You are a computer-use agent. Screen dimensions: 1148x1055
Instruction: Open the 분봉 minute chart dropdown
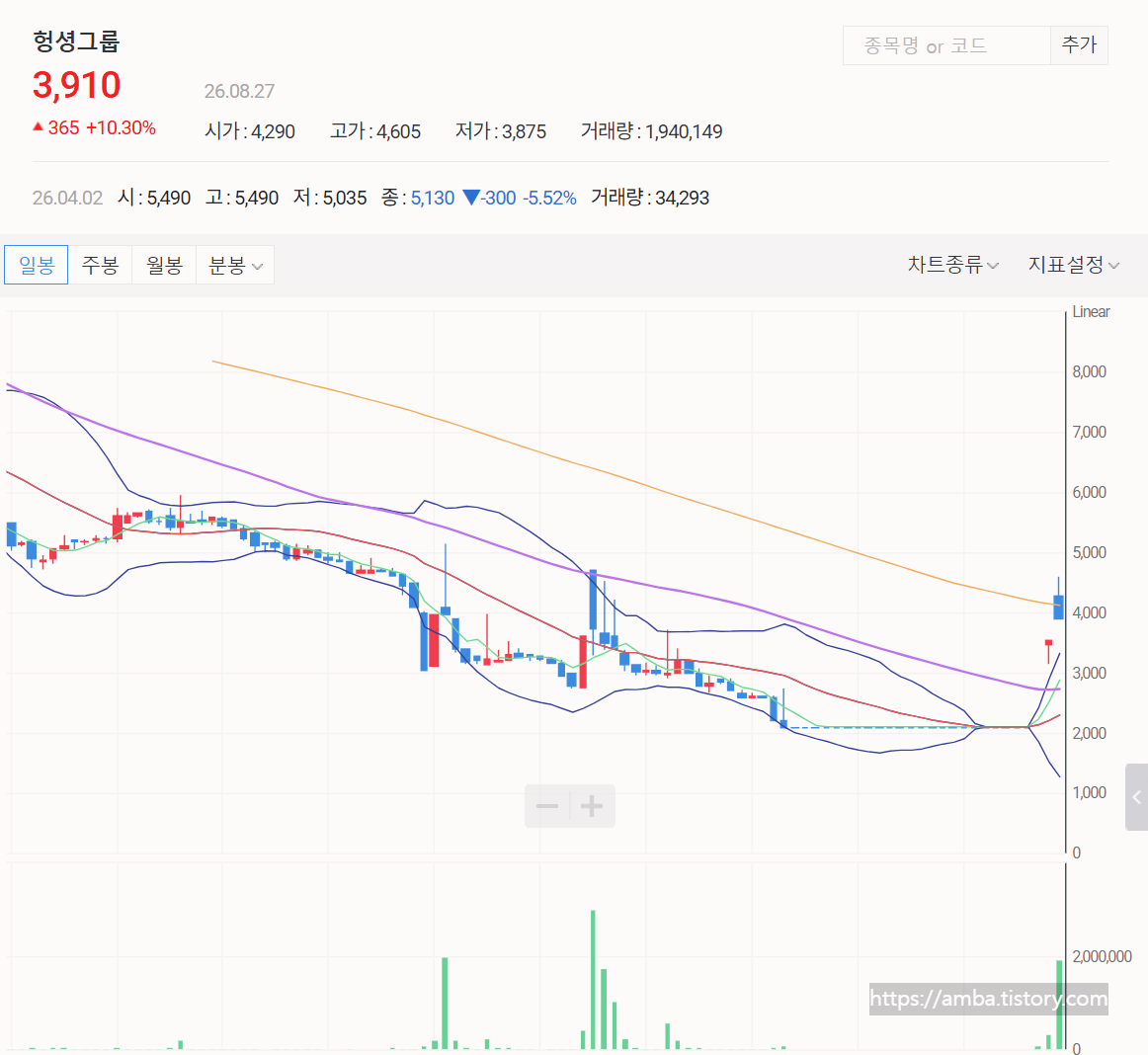click(x=235, y=265)
